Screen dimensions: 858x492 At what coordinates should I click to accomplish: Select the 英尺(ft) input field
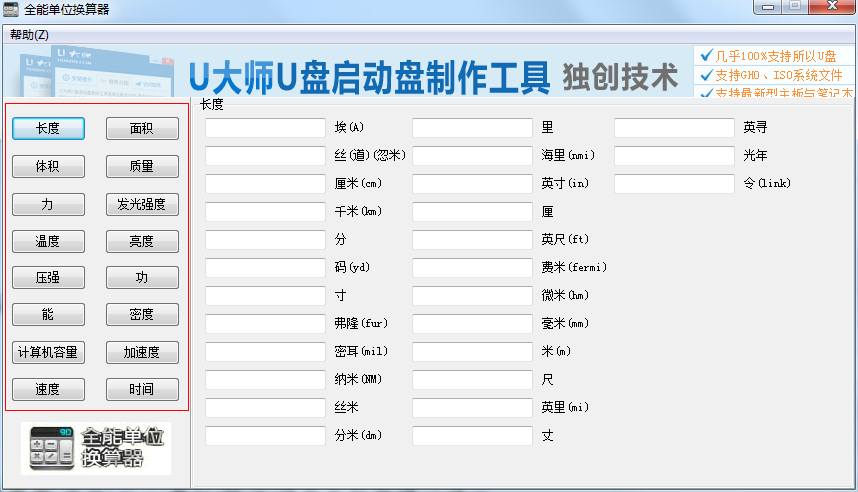(x=472, y=240)
